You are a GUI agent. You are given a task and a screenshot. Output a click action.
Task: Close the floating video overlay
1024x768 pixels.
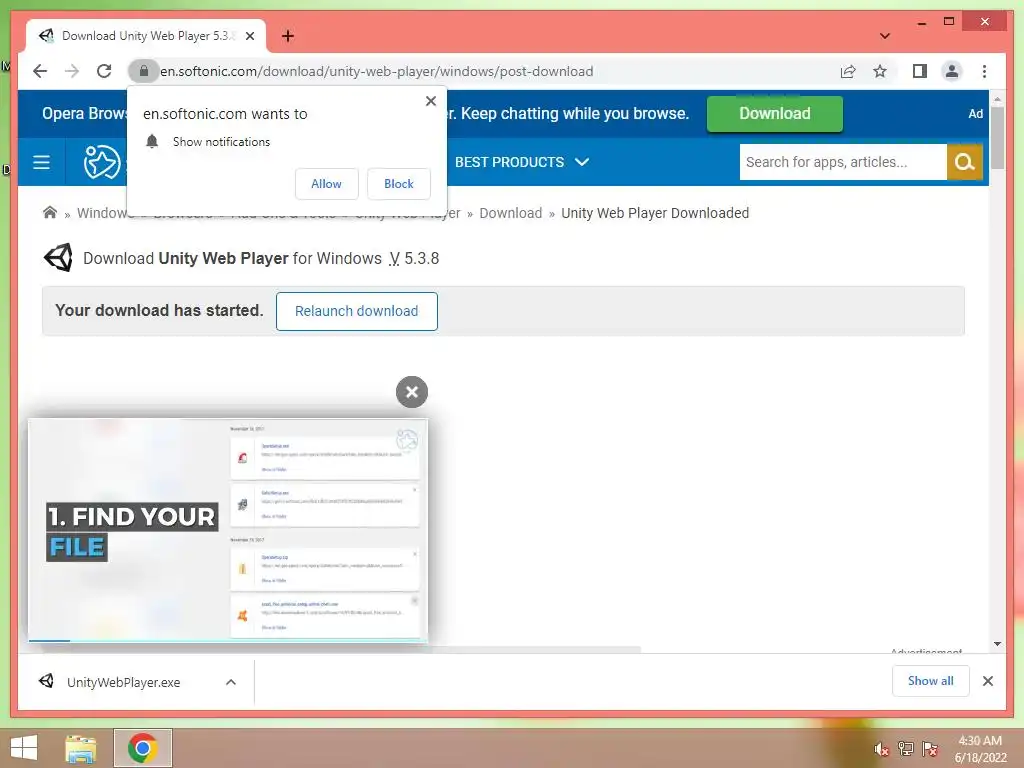[x=411, y=392]
